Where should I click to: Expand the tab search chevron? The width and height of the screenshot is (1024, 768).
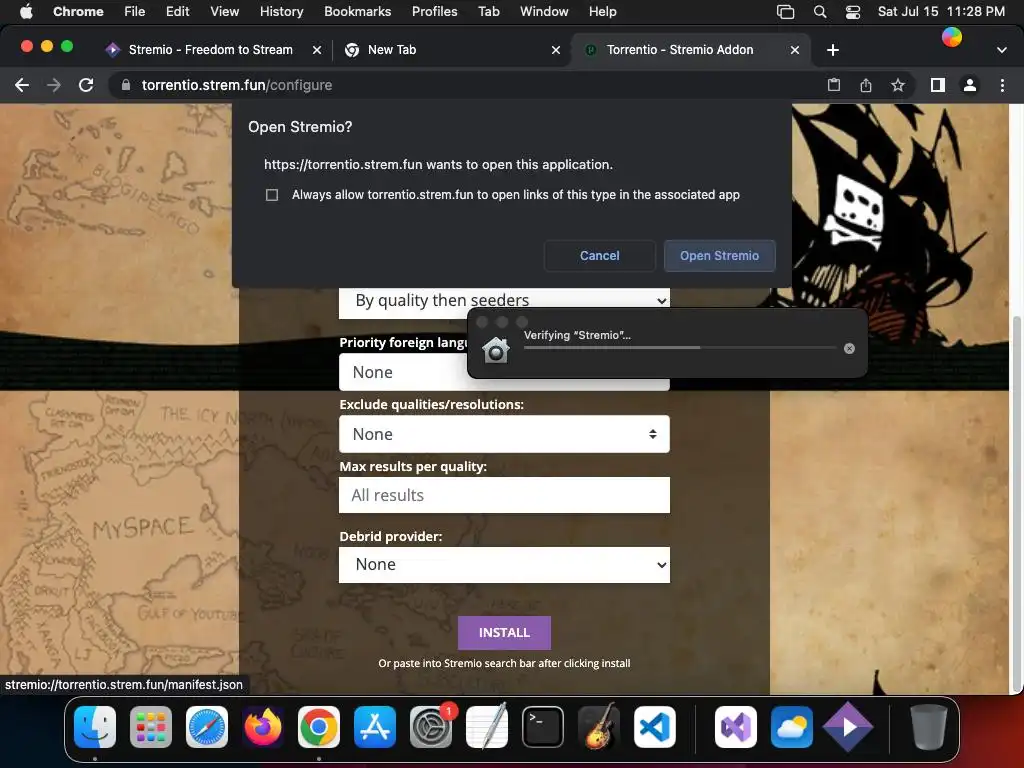(1002, 50)
